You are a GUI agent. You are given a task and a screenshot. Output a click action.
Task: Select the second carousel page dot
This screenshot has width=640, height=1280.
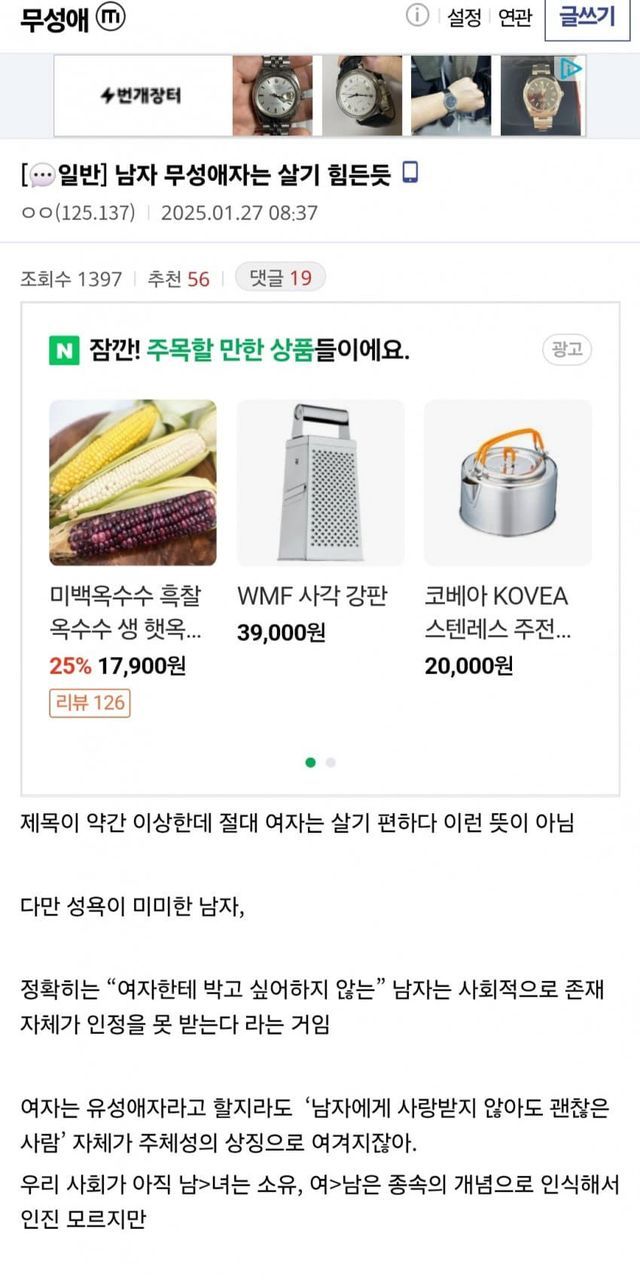[x=331, y=762]
